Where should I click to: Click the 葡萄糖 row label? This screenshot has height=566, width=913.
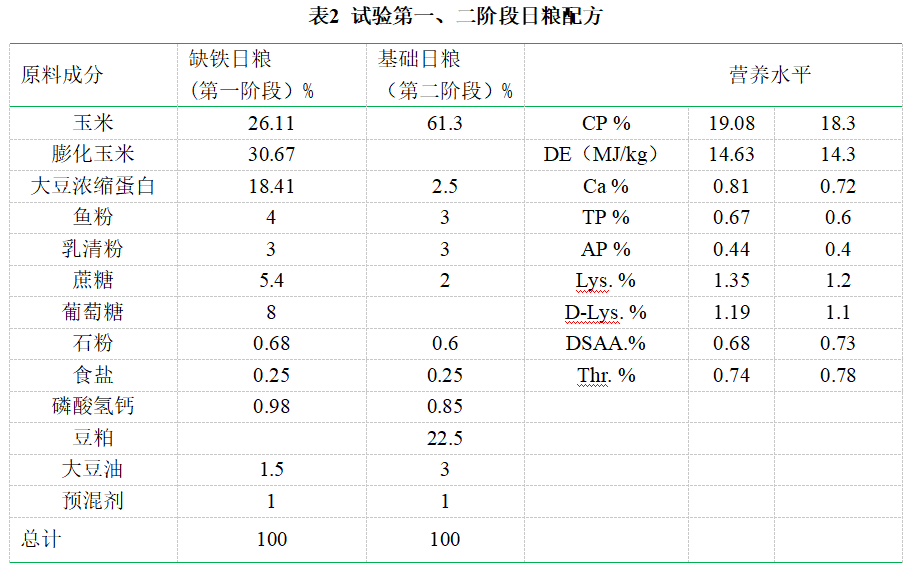[93, 312]
